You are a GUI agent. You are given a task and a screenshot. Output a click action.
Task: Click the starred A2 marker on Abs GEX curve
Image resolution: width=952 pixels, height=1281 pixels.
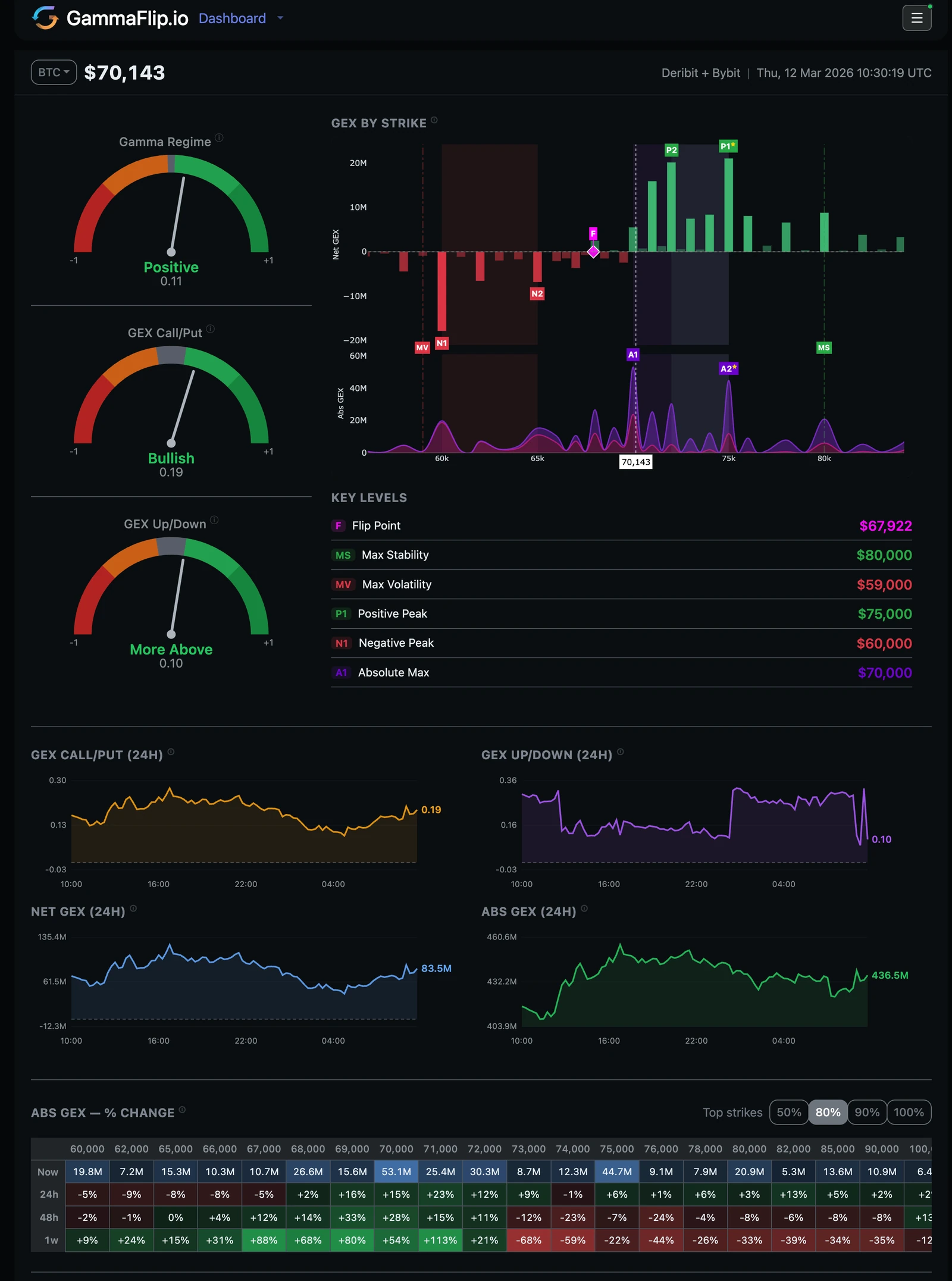729,369
